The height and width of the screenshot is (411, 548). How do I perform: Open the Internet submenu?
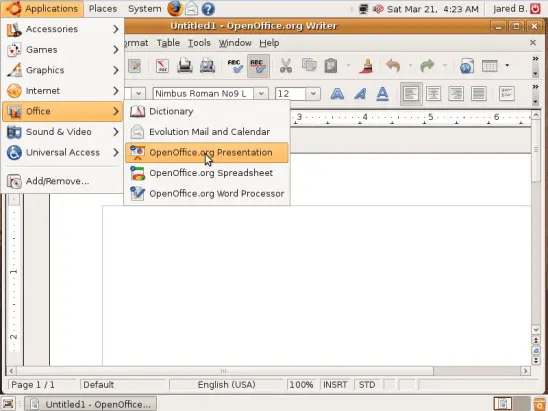[x=62, y=91]
